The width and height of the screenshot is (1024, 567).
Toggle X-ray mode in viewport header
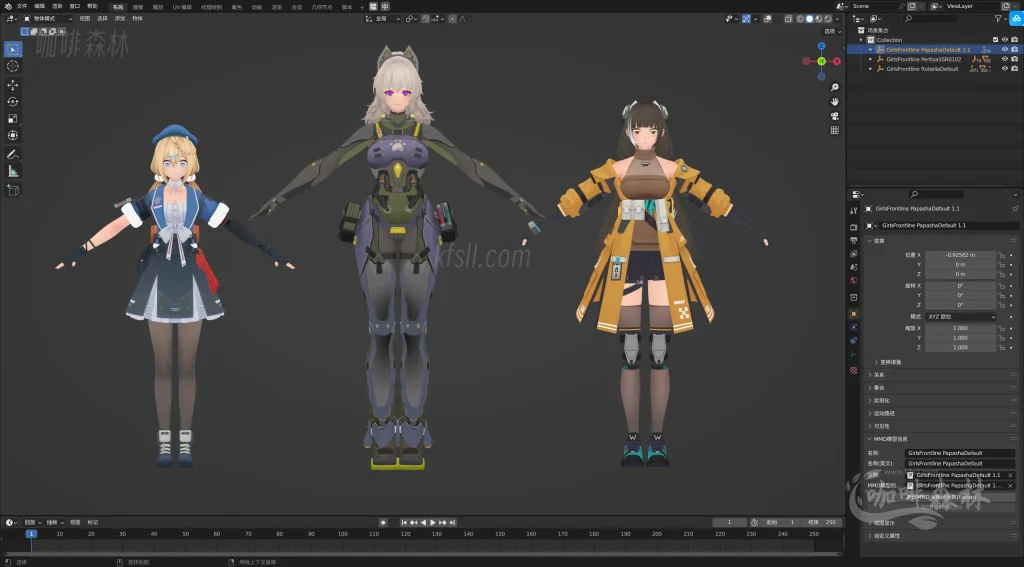(x=788, y=19)
